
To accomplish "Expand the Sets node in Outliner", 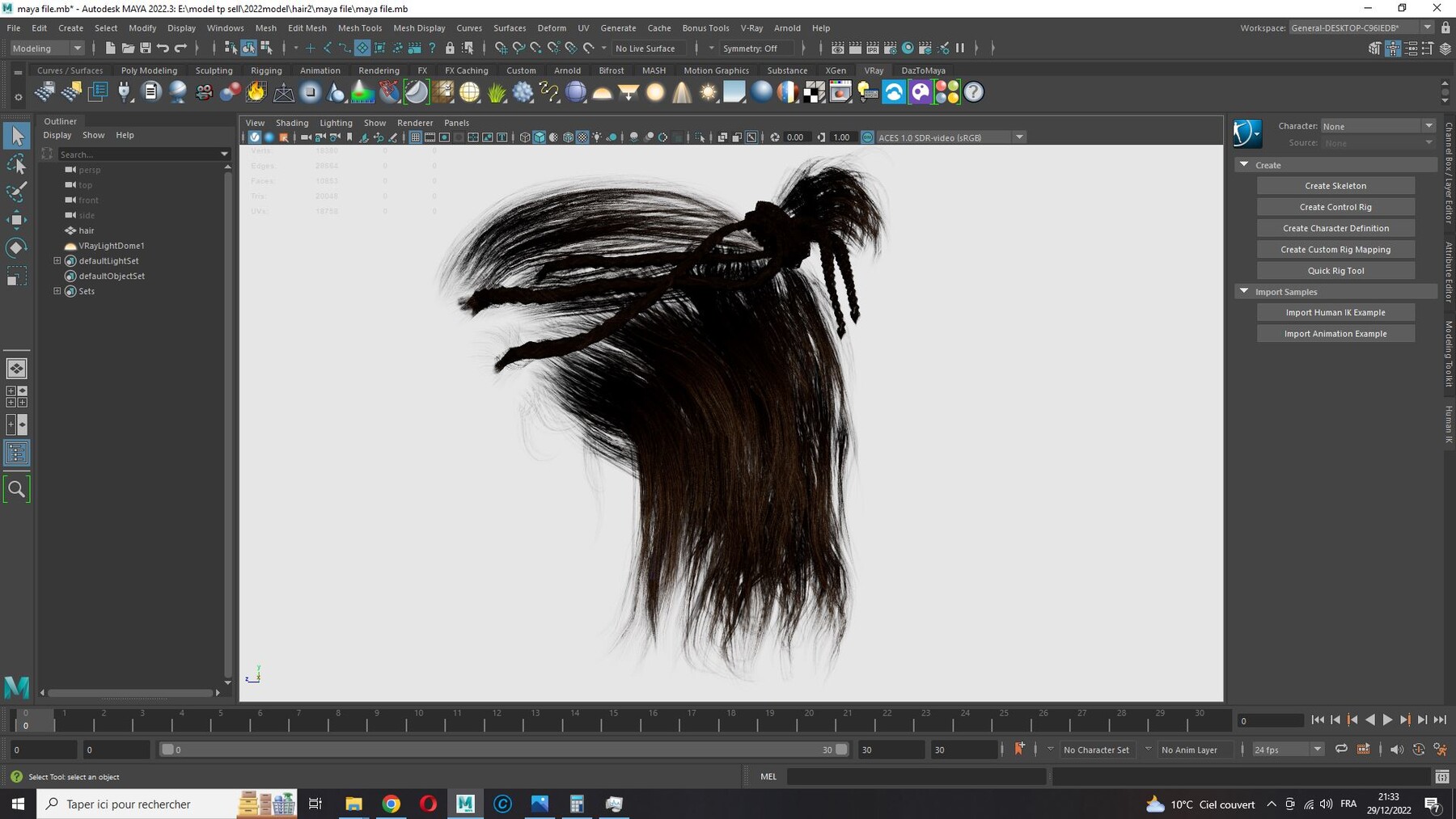I will pyautogui.click(x=57, y=291).
